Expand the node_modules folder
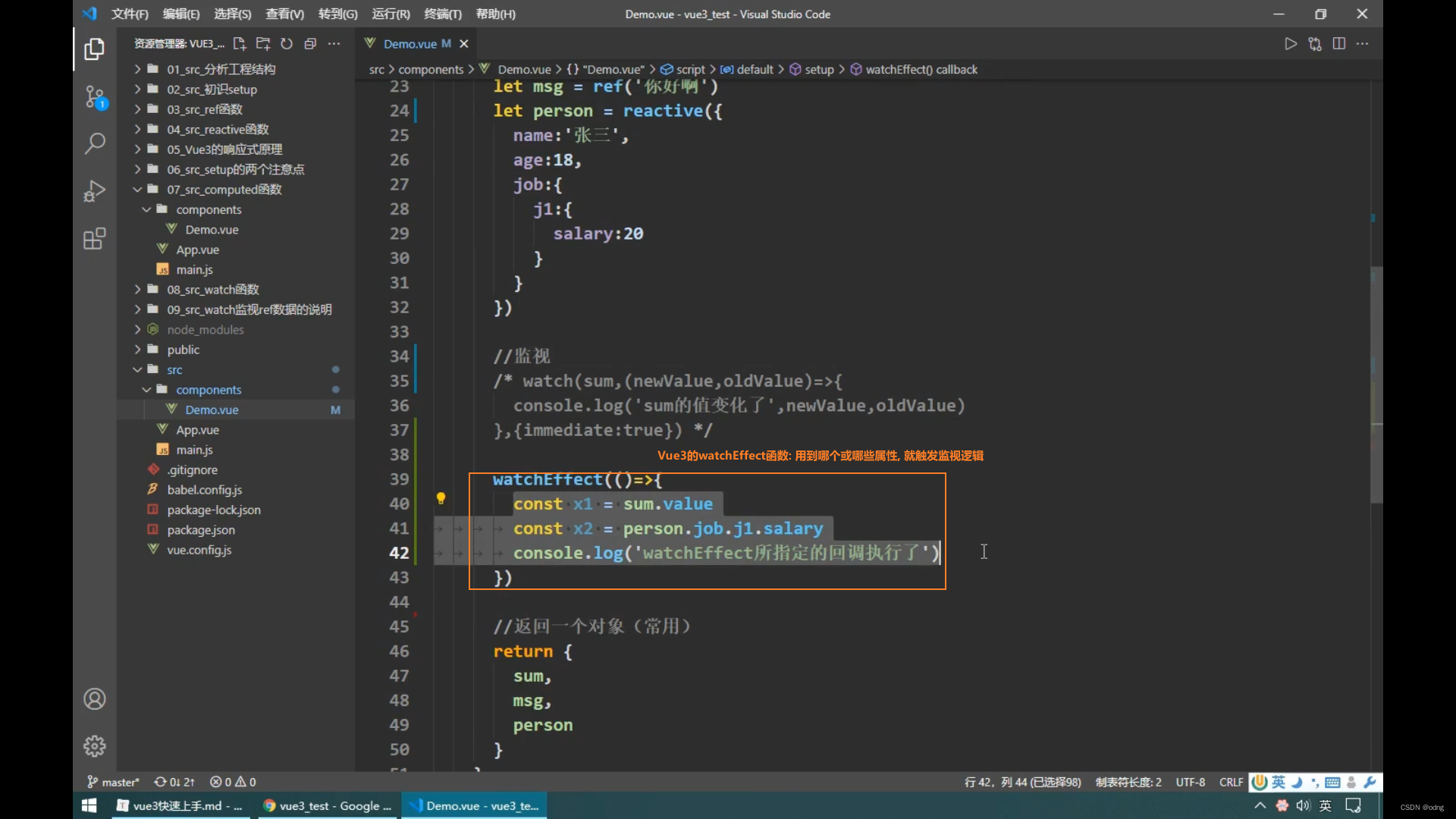Screen dimensions: 1456x819 [205, 330]
